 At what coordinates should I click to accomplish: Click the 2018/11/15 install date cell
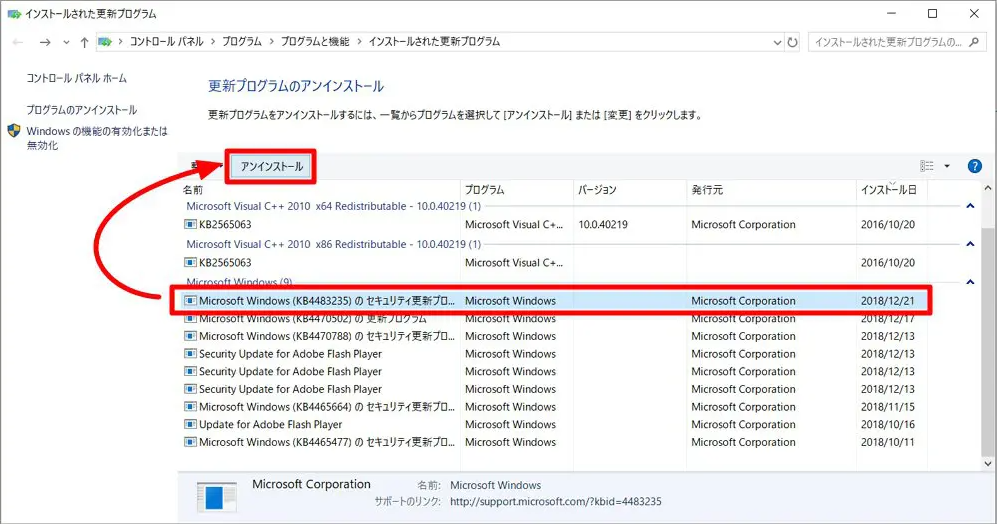(x=888, y=407)
